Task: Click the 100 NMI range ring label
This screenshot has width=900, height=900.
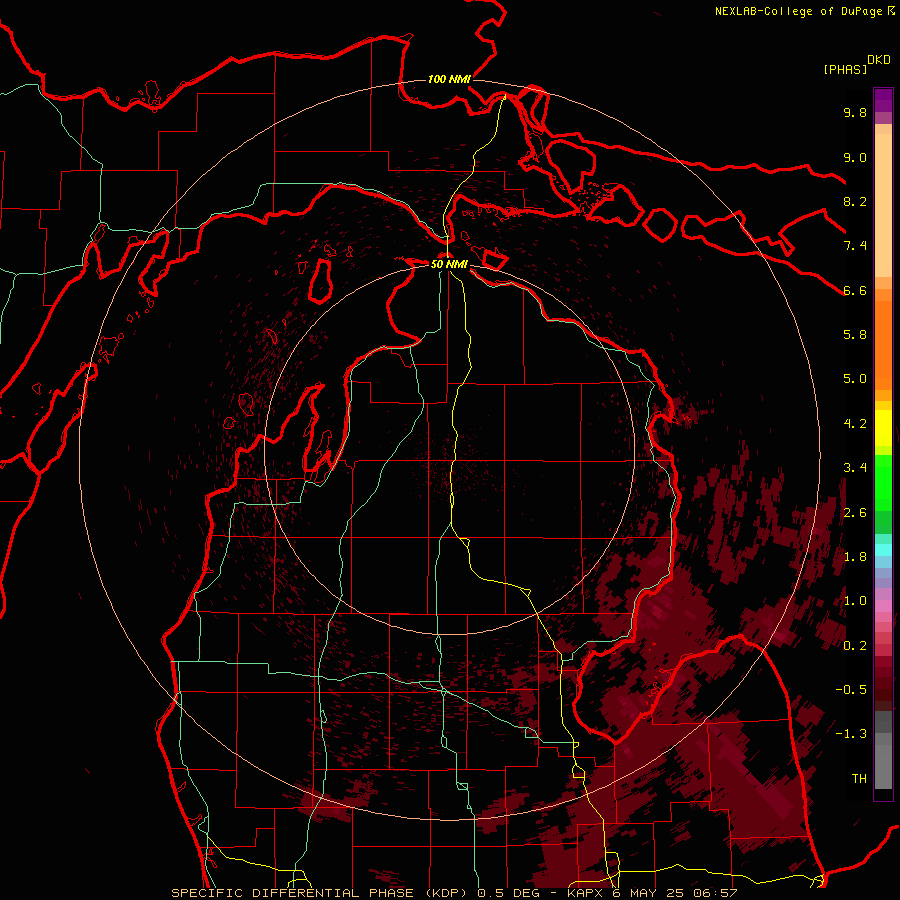Action: click(449, 79)
